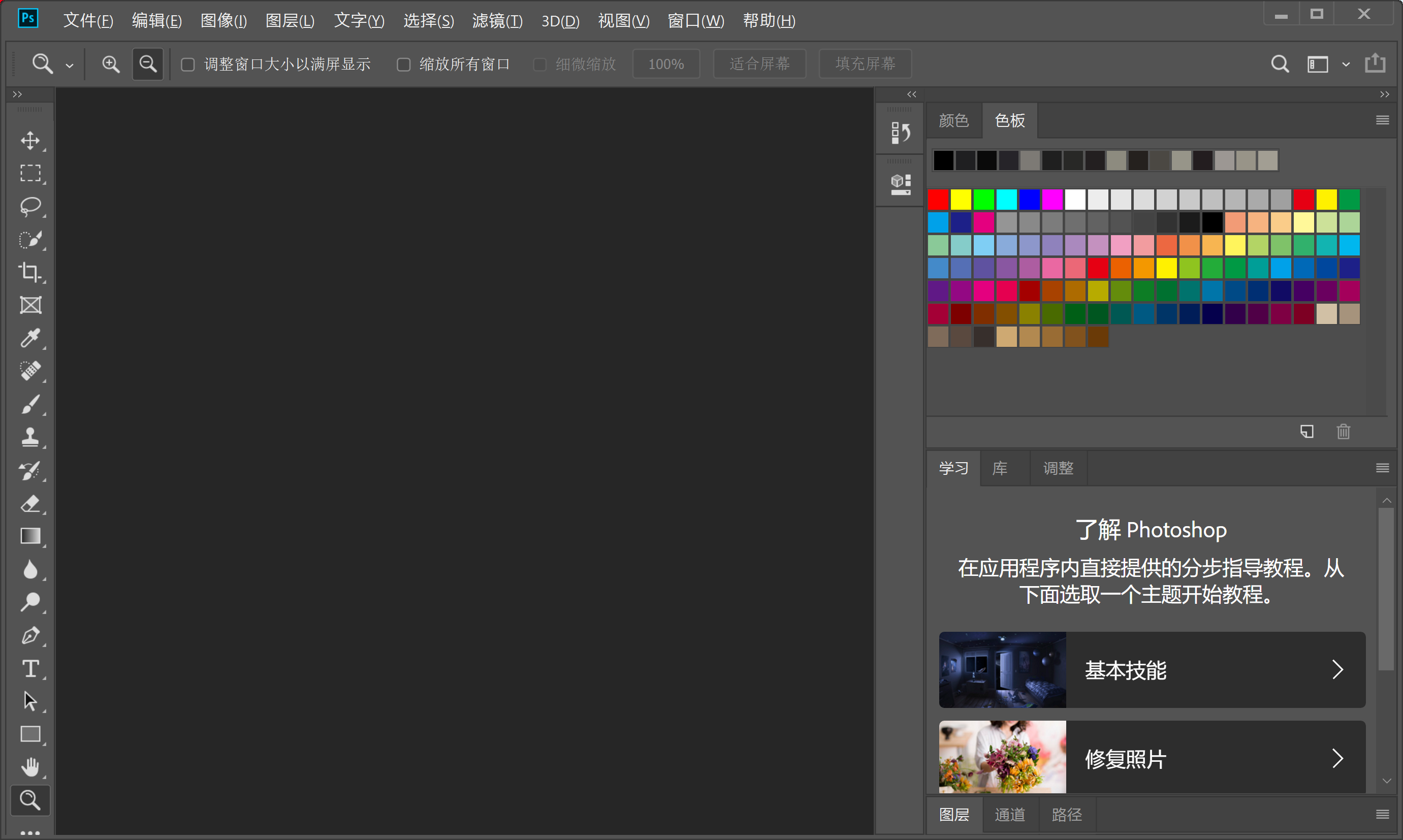Switch to the 颜色 tab
1403x840 pixels.
click(953, 120)
